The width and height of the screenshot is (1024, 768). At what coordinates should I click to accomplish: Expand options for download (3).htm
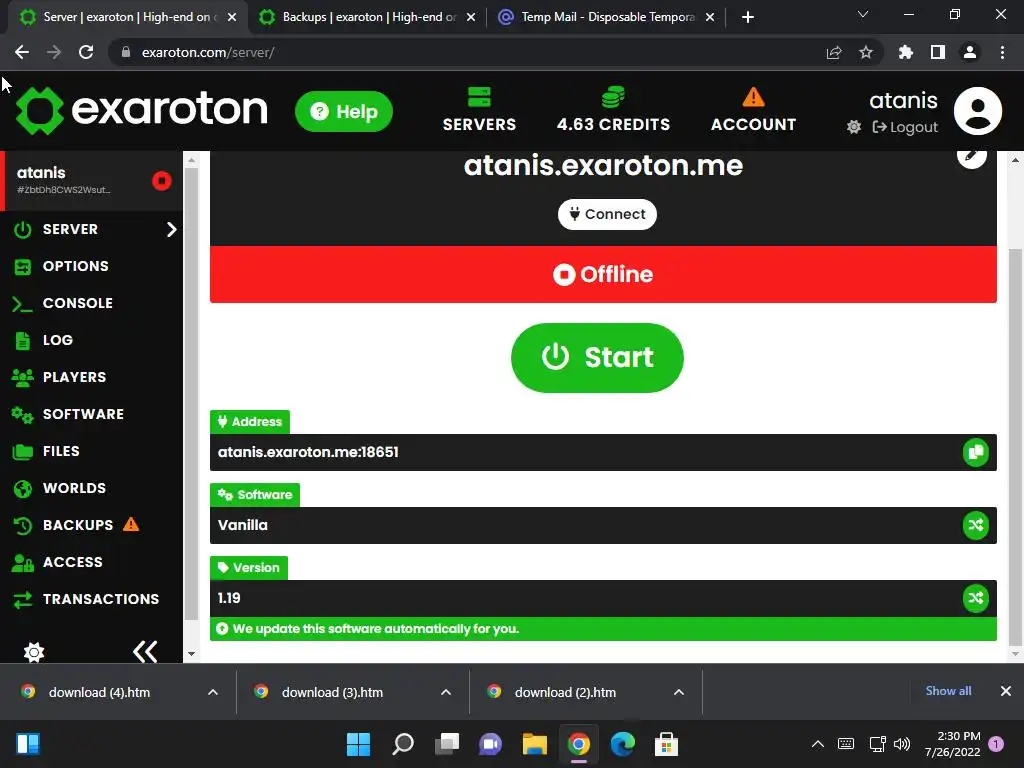coord(446,692)
